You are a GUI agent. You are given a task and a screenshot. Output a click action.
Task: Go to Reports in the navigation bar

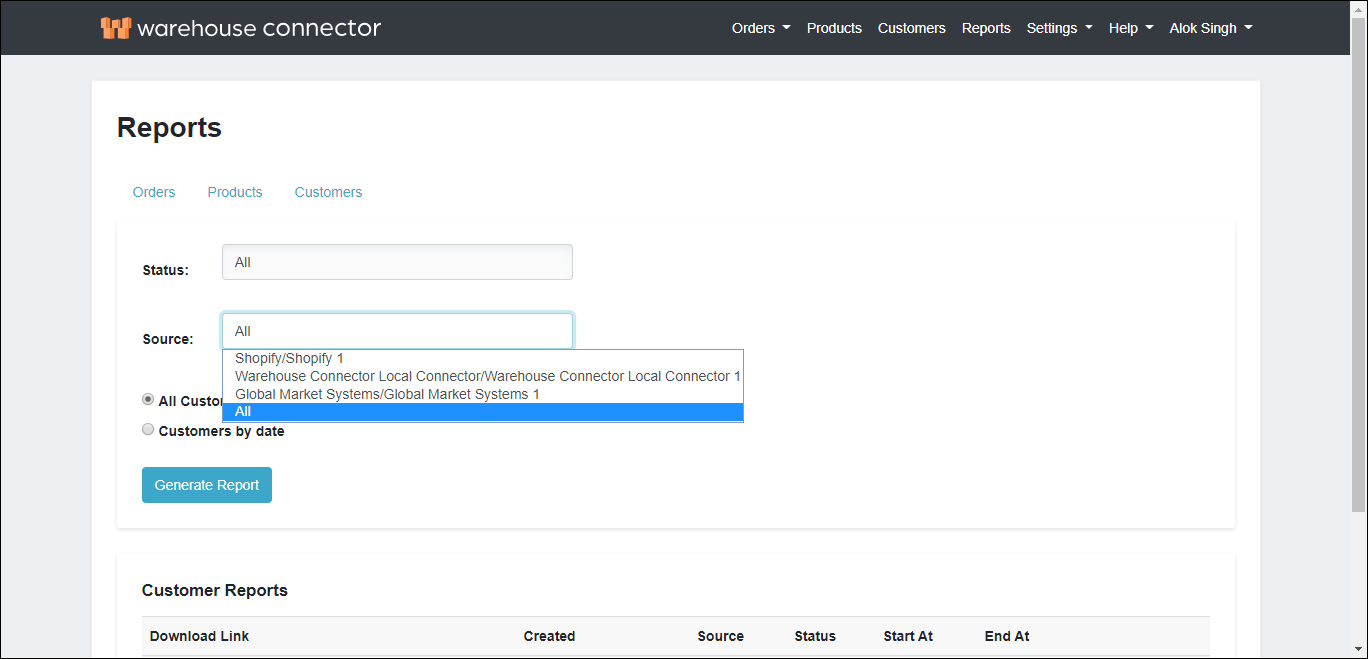986,28
